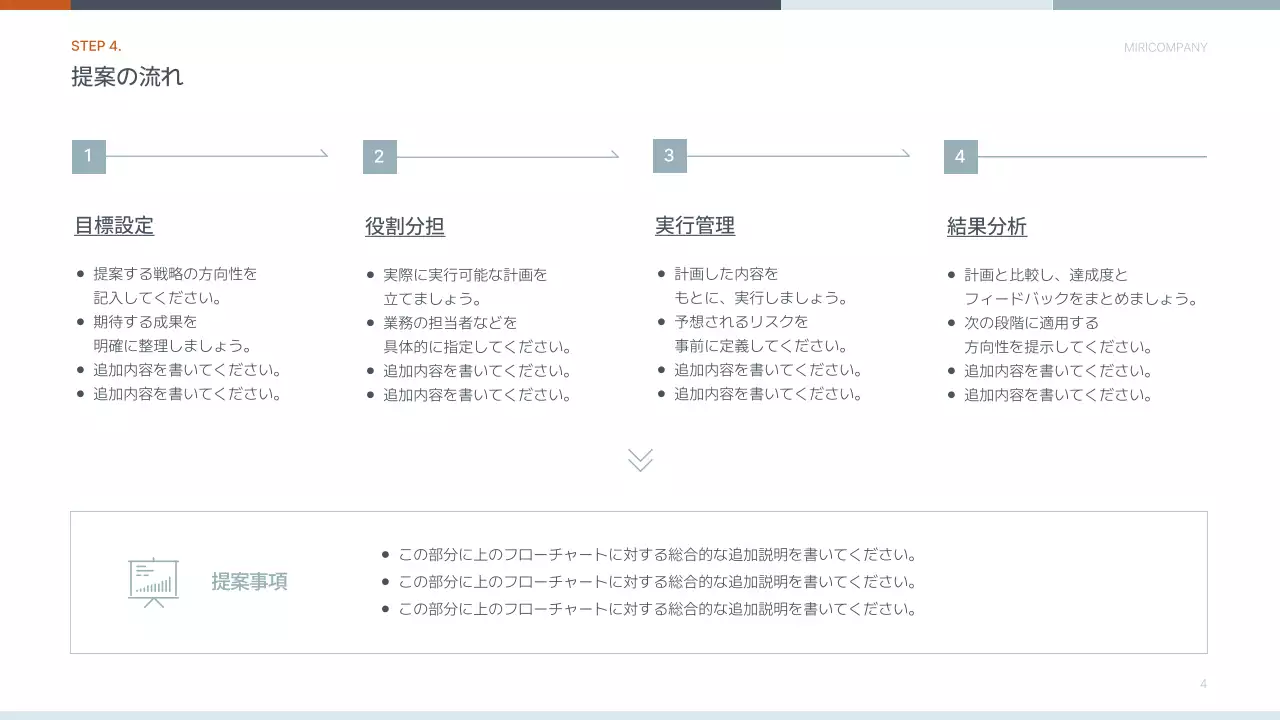Image resolution: width=1280 pixels, height=720 pixels.
Task: Select the STEP 4 label
Action: 96,45
